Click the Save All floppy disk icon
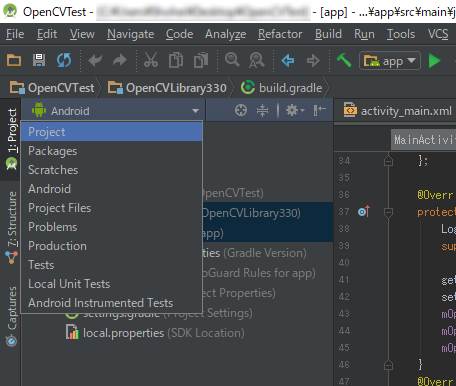Image resolution: width=456 pixels, height=386 pixels. coord(39,61)
